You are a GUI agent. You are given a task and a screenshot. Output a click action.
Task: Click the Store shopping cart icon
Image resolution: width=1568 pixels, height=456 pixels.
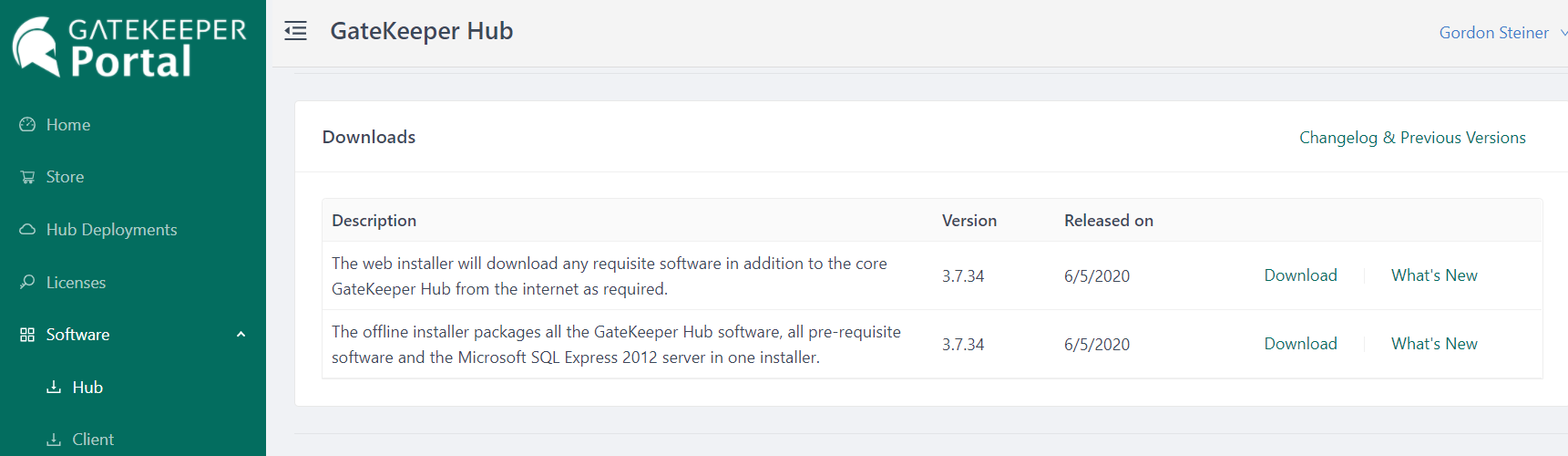(x=27, y=177)
